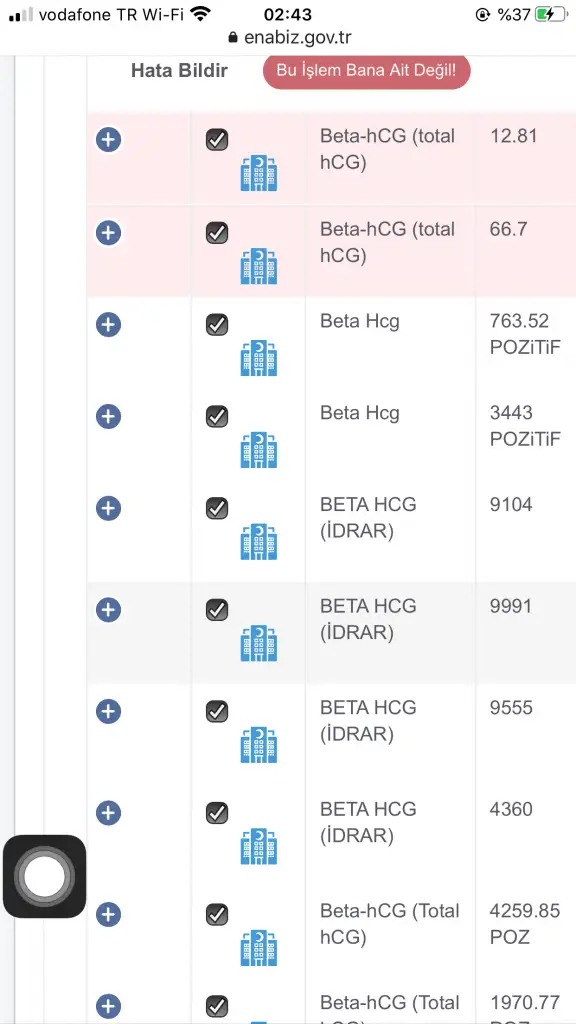Tap the enabiz.gov.tr address bar
The height and width of the screenshot is (1024, 576).
[289, 37]
